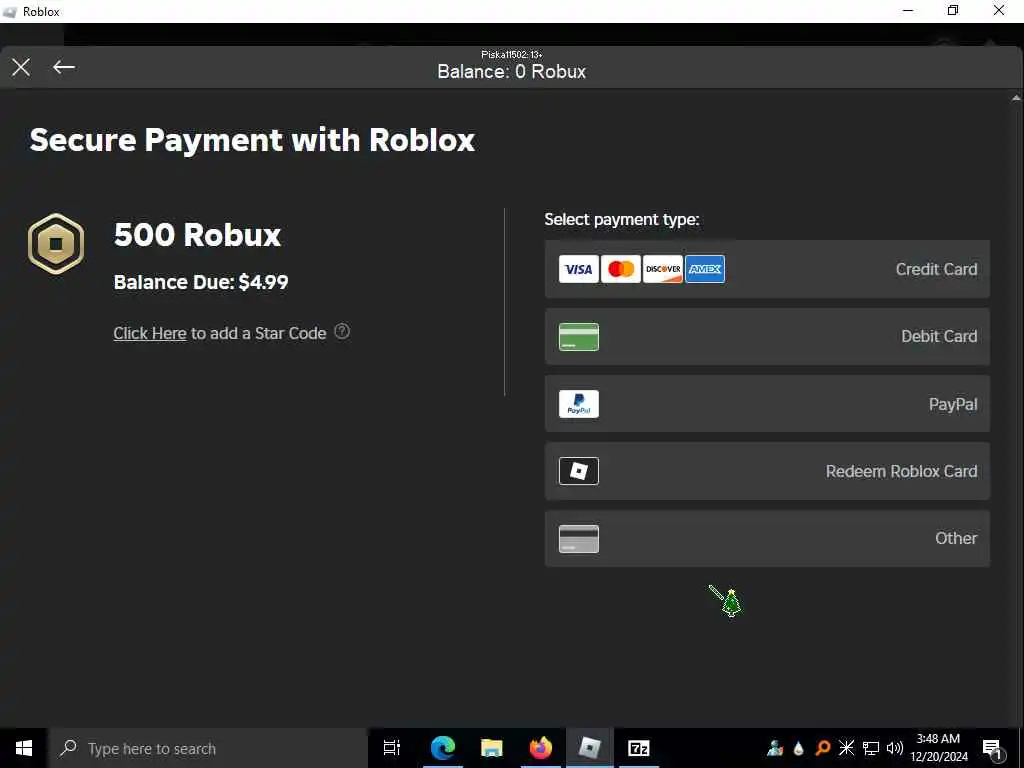Click the PayPal logo icon
Viewport: 1024px width, 768px height.
pos(579,404)
